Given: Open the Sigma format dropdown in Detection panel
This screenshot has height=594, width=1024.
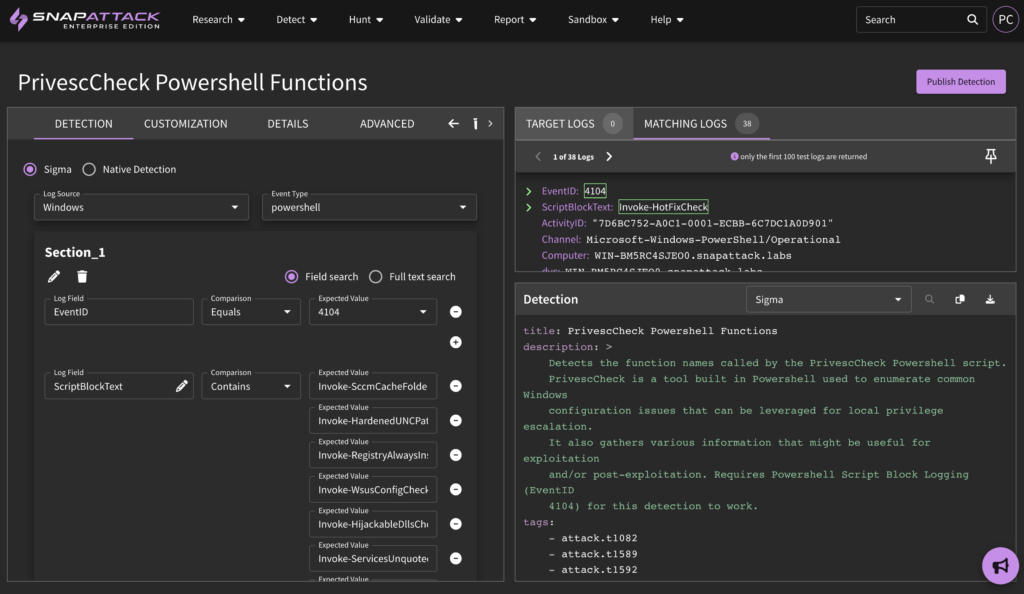Looking at the screenshot, I should 828,300.
